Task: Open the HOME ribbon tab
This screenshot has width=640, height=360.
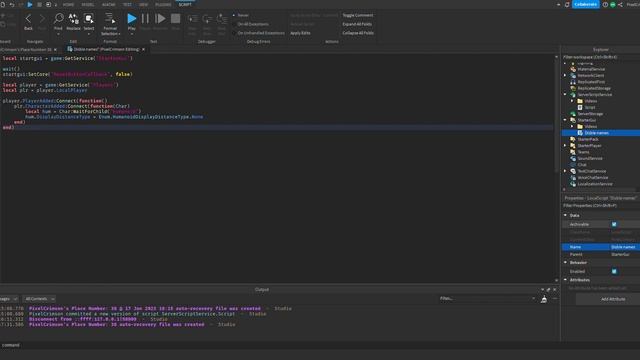Action: point(68,4)
